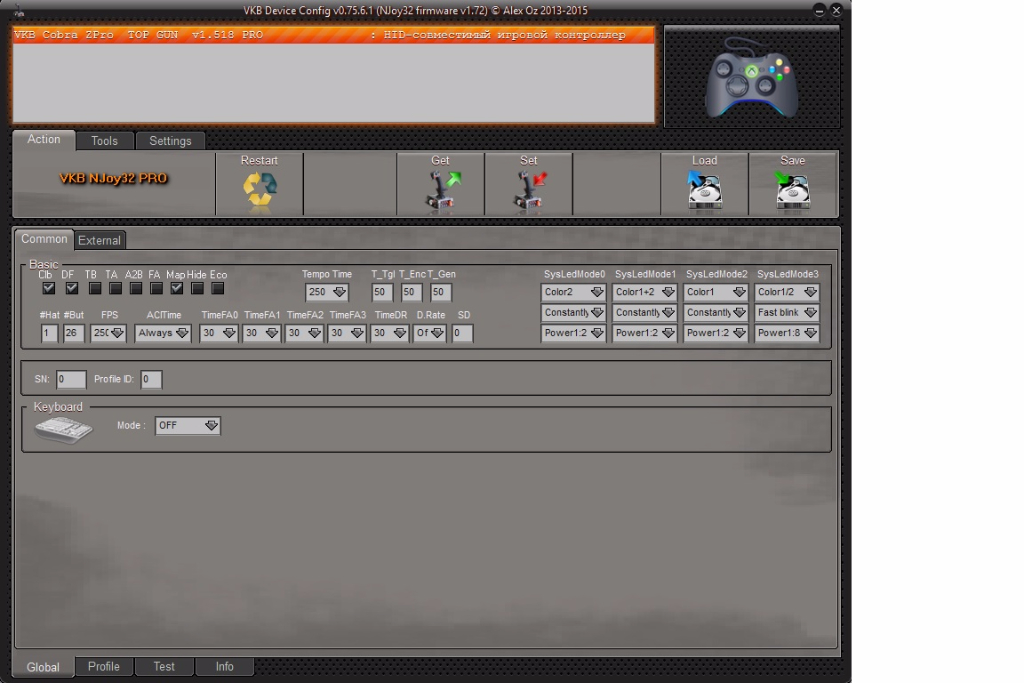Enable the Hide checkbox
This screenshot has width=1024, height=683.
pos(197,288)
